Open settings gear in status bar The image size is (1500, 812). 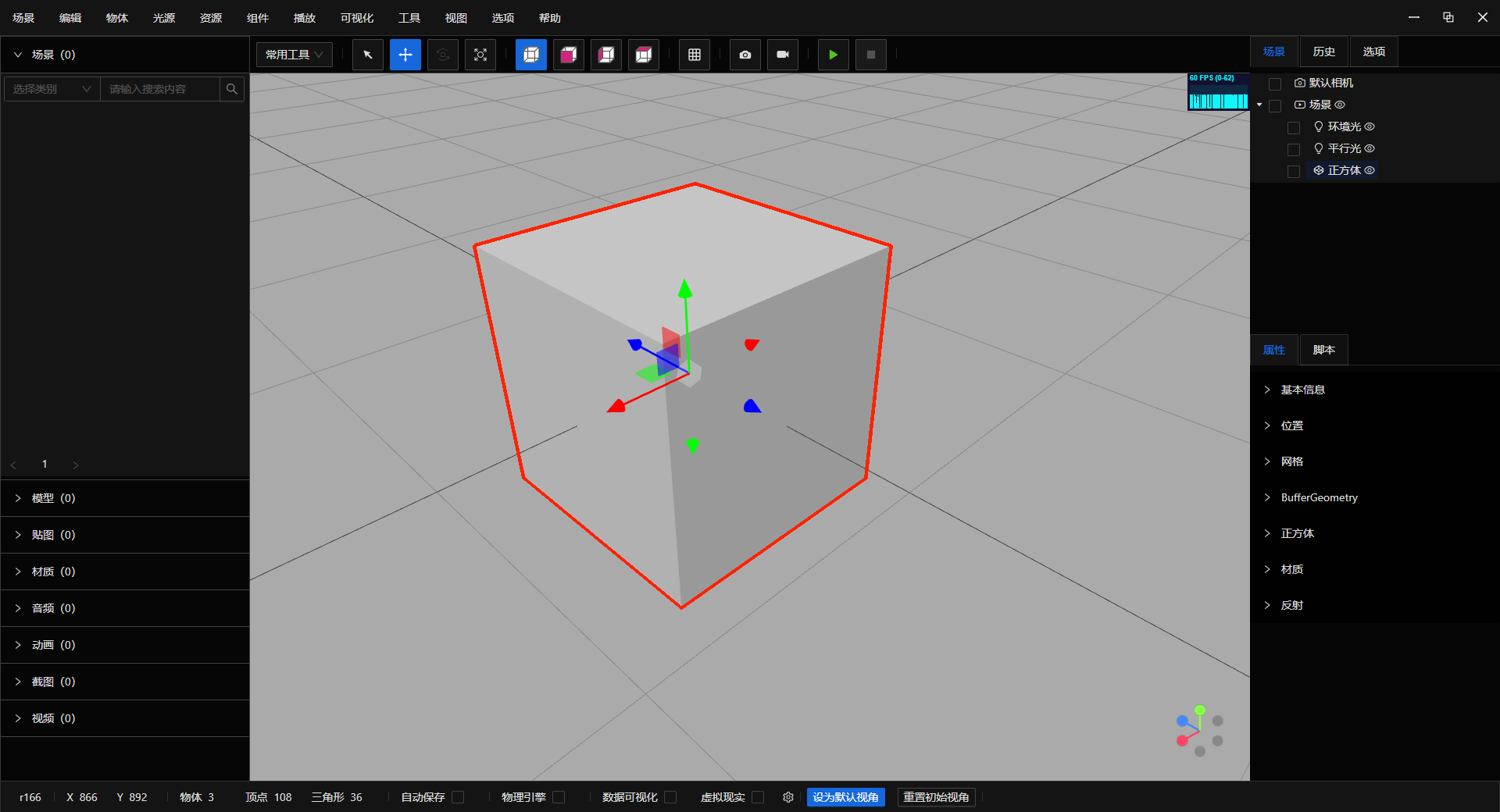point(788,797)
